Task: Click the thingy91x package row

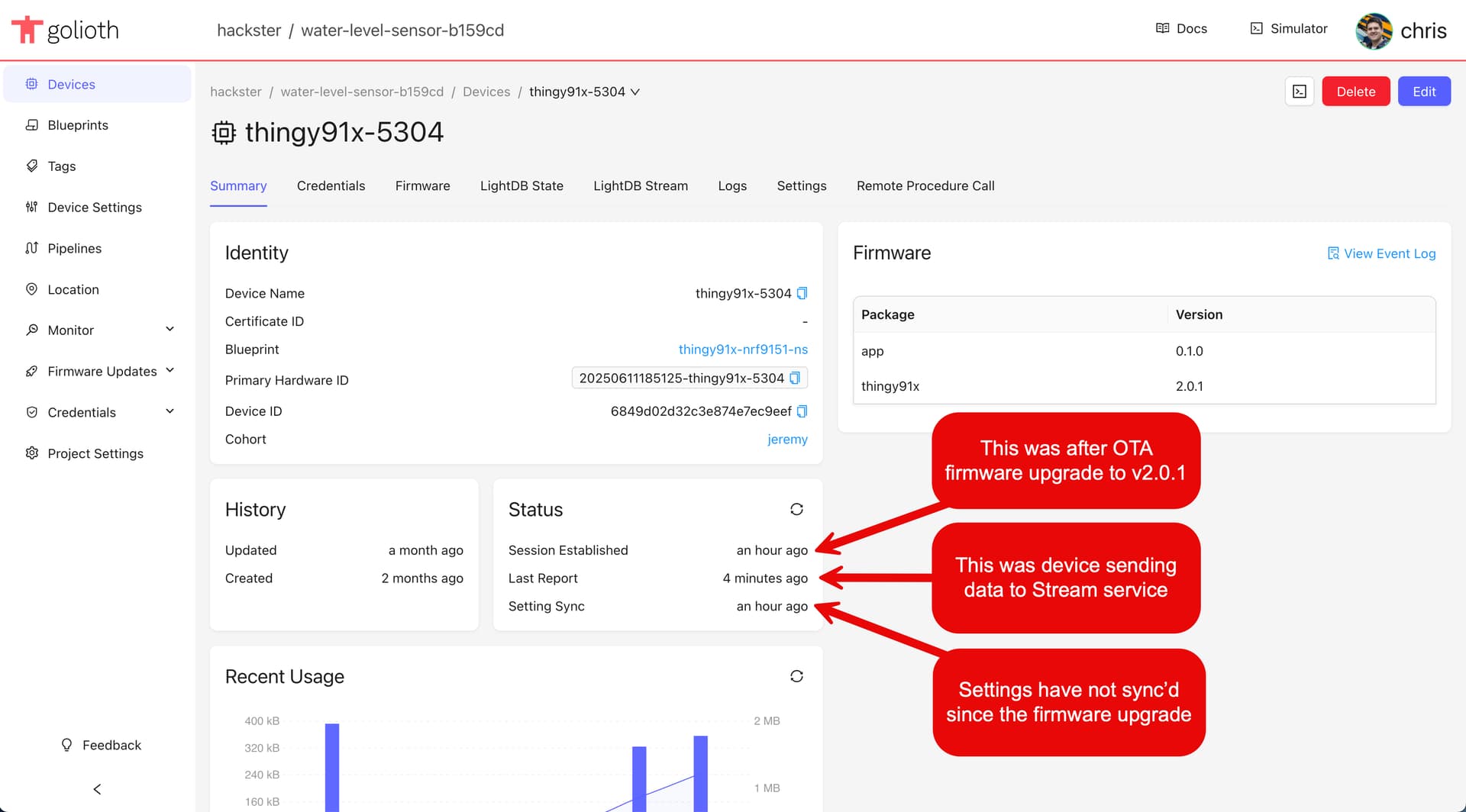Action: pos(1144,386)
